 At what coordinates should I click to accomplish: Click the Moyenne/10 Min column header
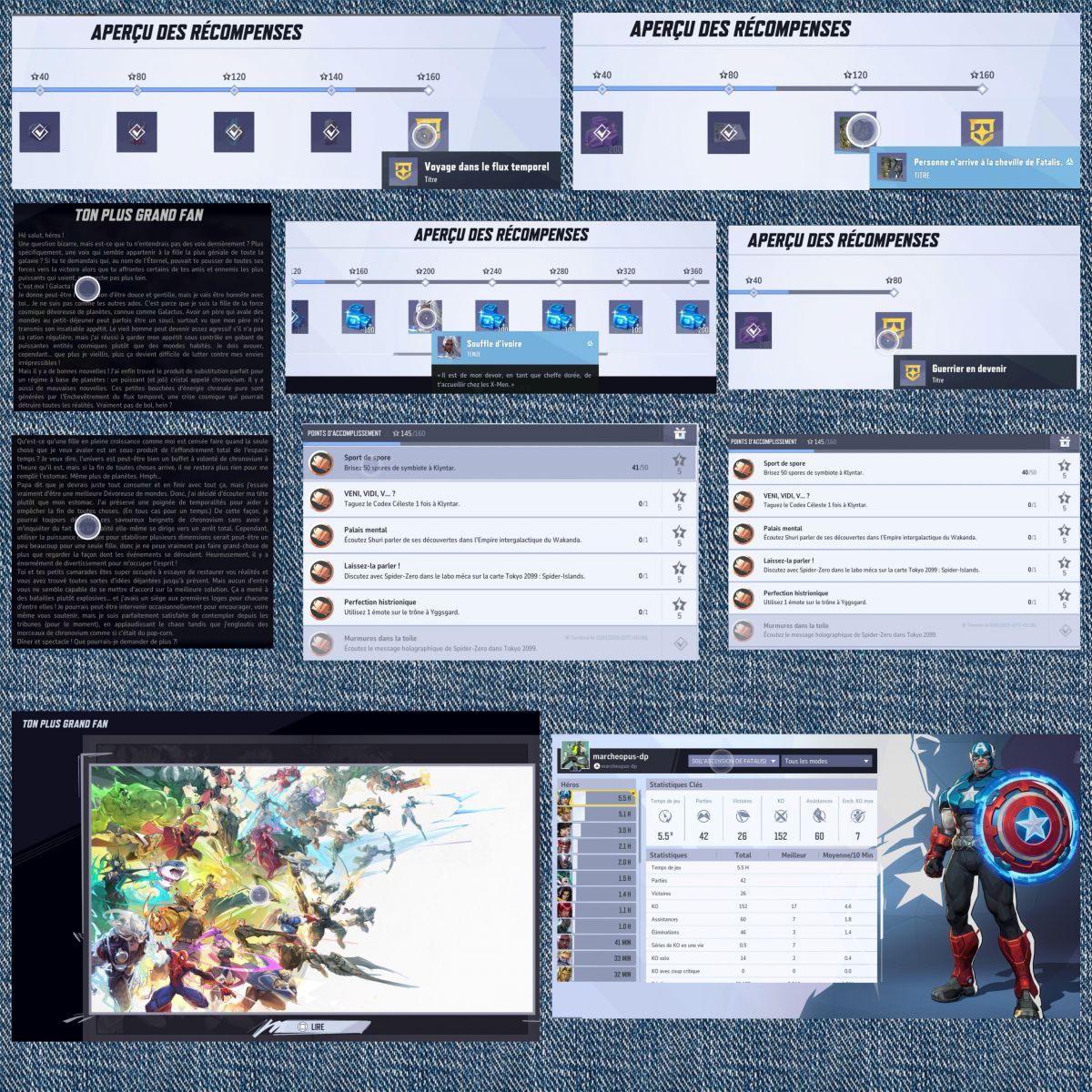pyautogui.click(x=846, y=855)
